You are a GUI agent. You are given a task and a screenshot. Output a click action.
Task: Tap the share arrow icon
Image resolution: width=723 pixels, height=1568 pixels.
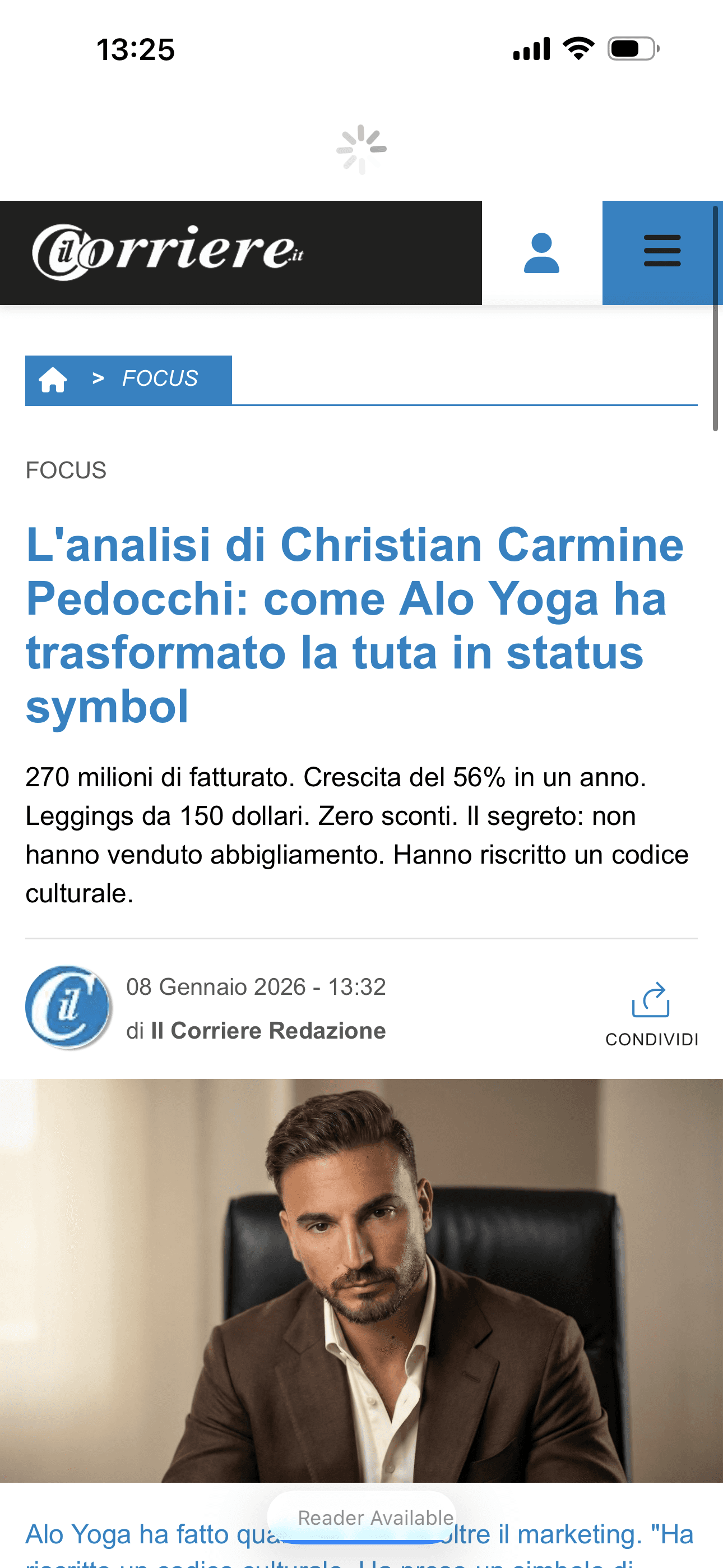651,999
